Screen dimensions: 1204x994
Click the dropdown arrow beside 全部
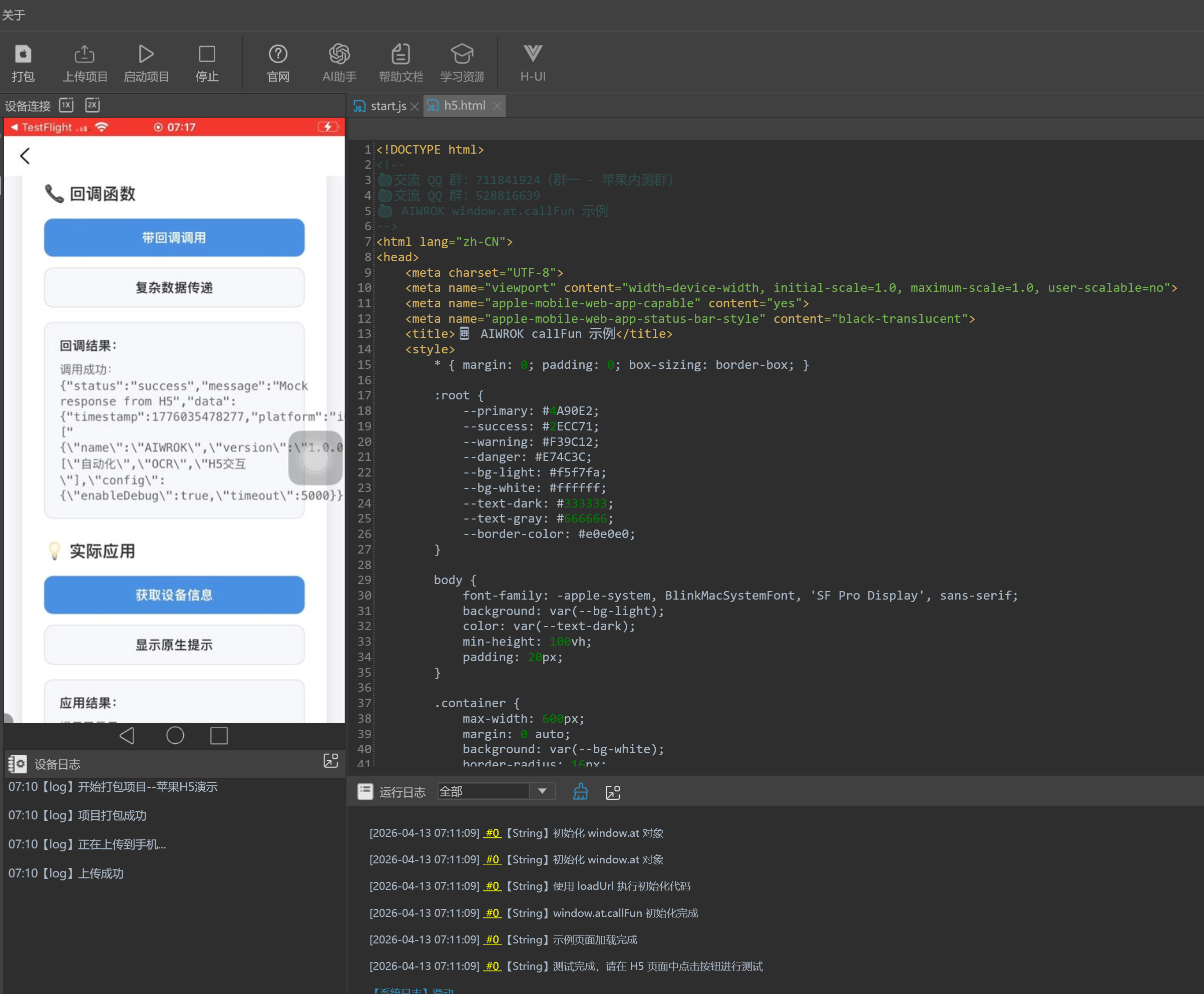[542, 791]
